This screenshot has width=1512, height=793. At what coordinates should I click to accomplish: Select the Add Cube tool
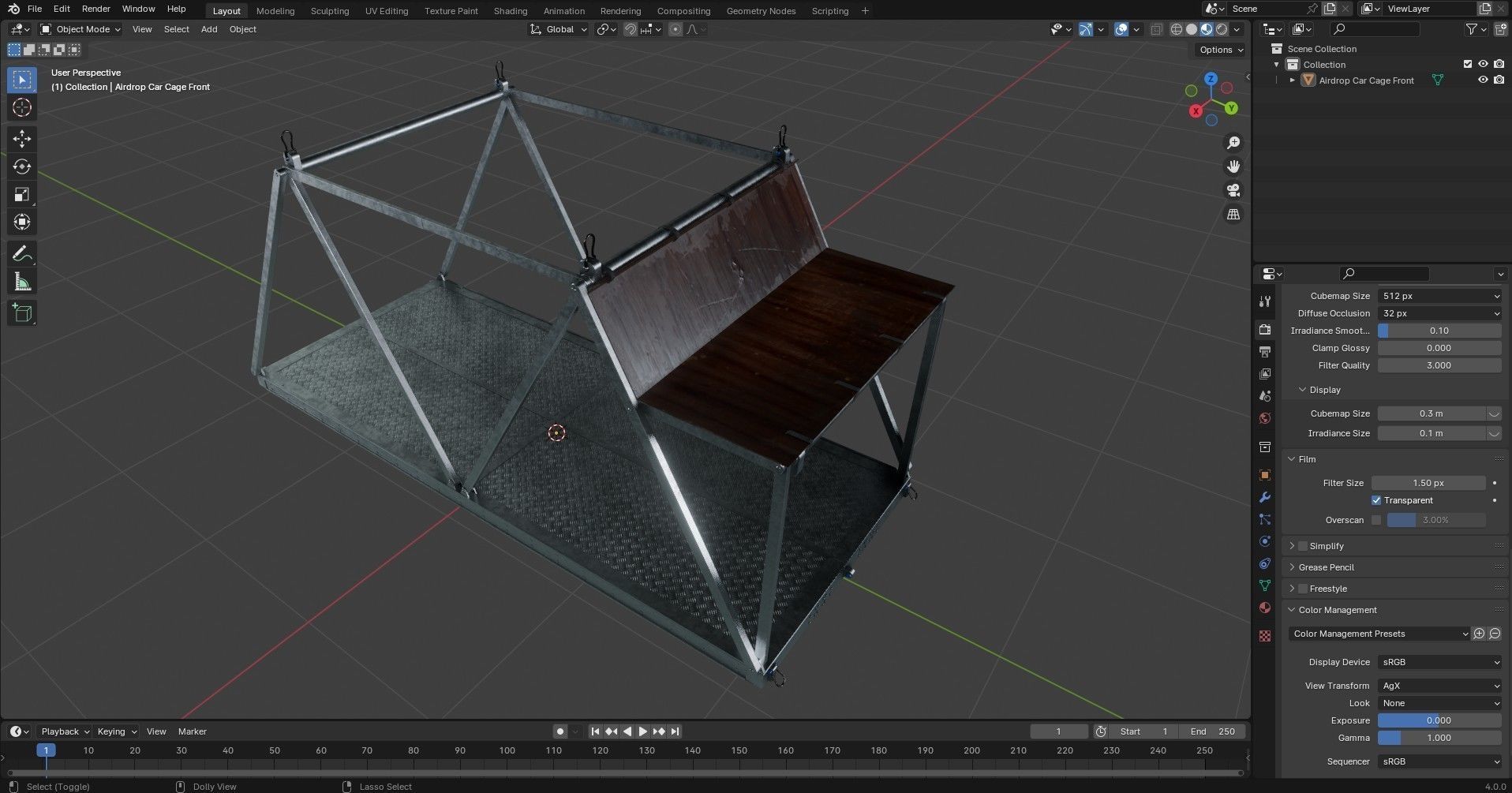[22, 313]
